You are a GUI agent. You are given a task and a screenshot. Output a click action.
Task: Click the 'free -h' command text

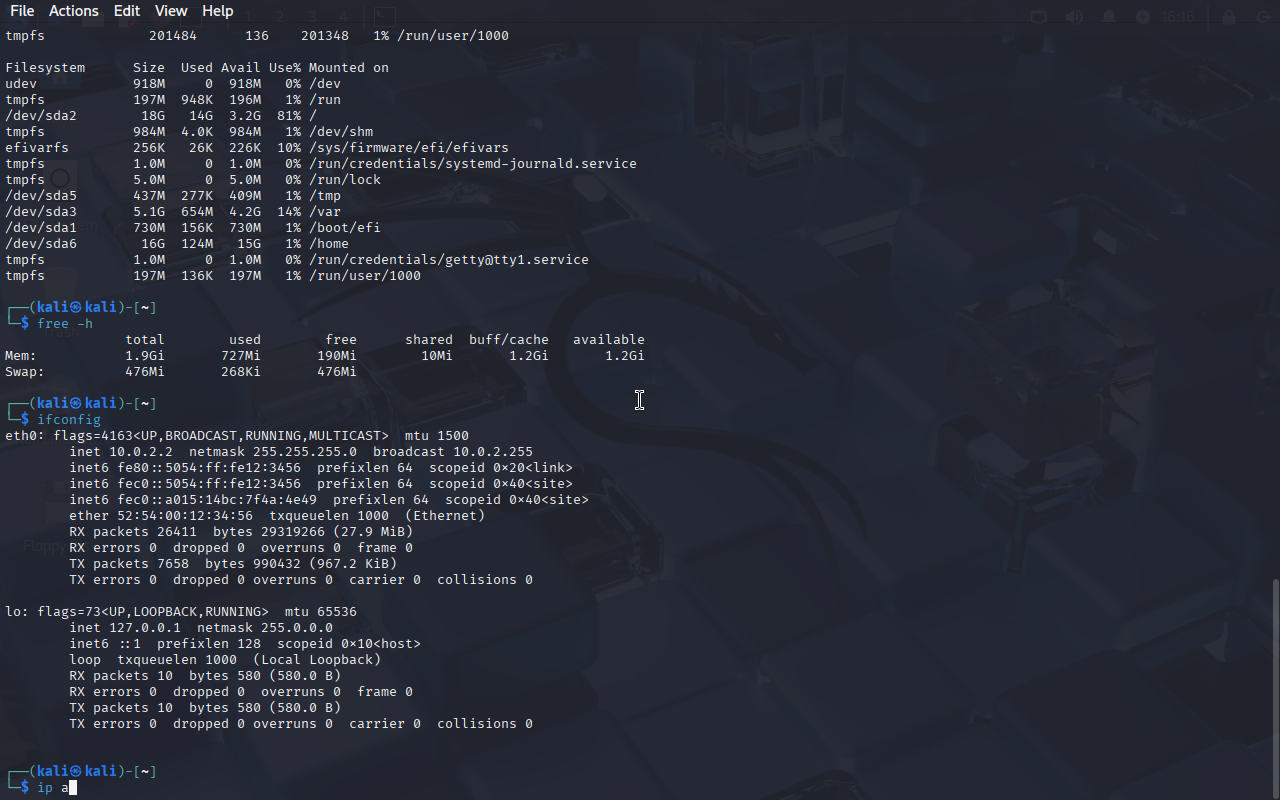(x=65, y=324)
